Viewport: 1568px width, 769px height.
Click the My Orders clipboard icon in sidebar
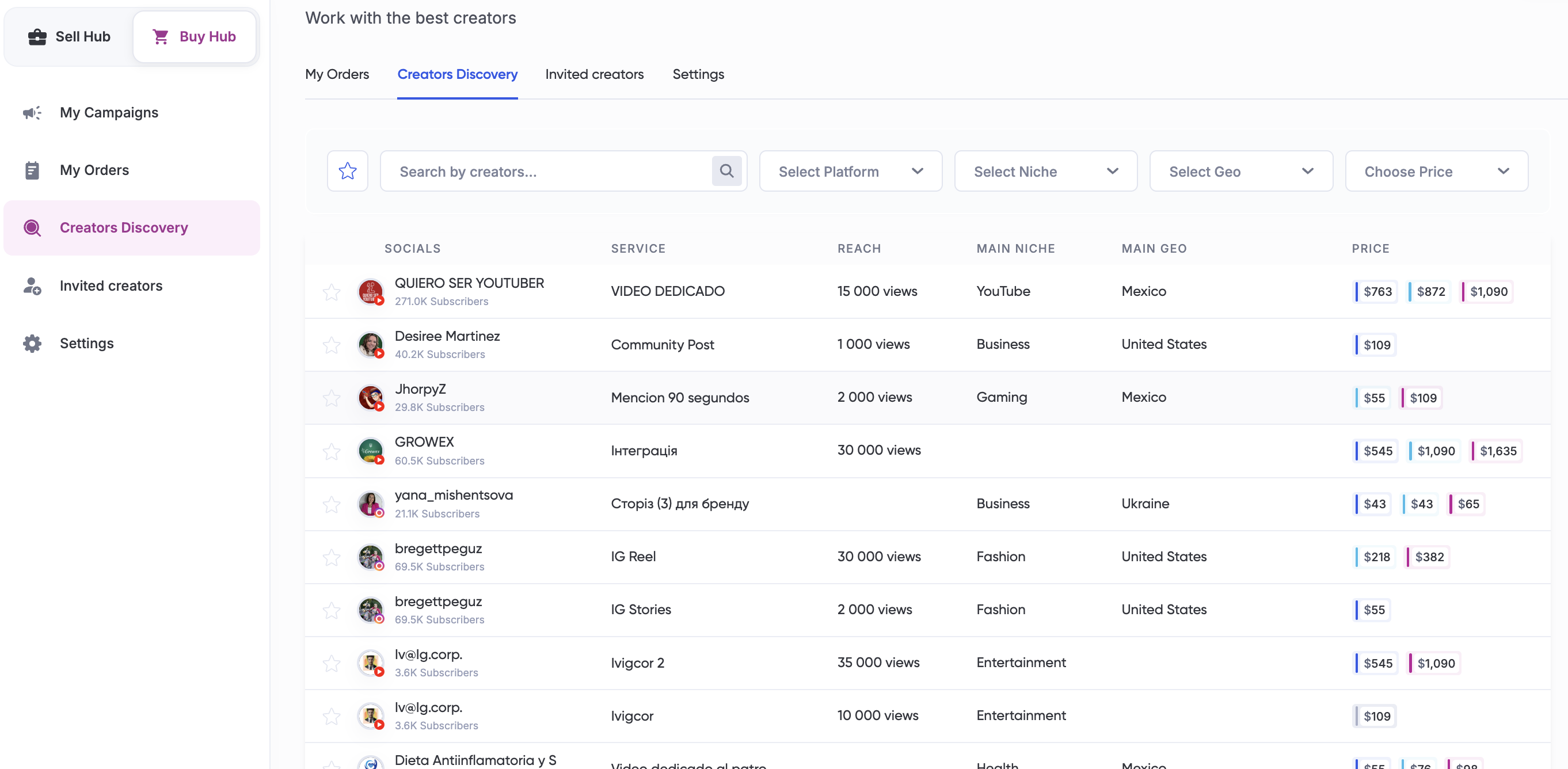click(32, 170)
